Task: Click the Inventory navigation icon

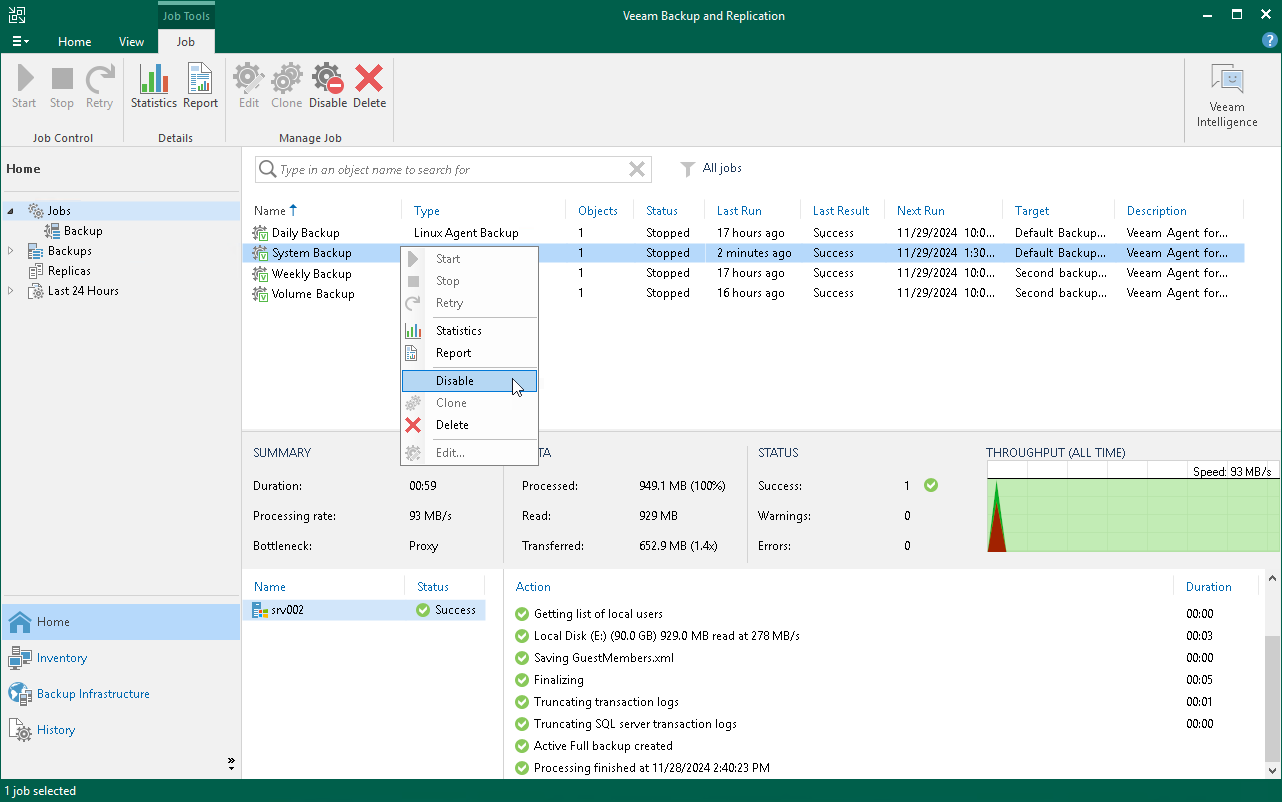Action: pyautogui.click(x=20, y=658)
